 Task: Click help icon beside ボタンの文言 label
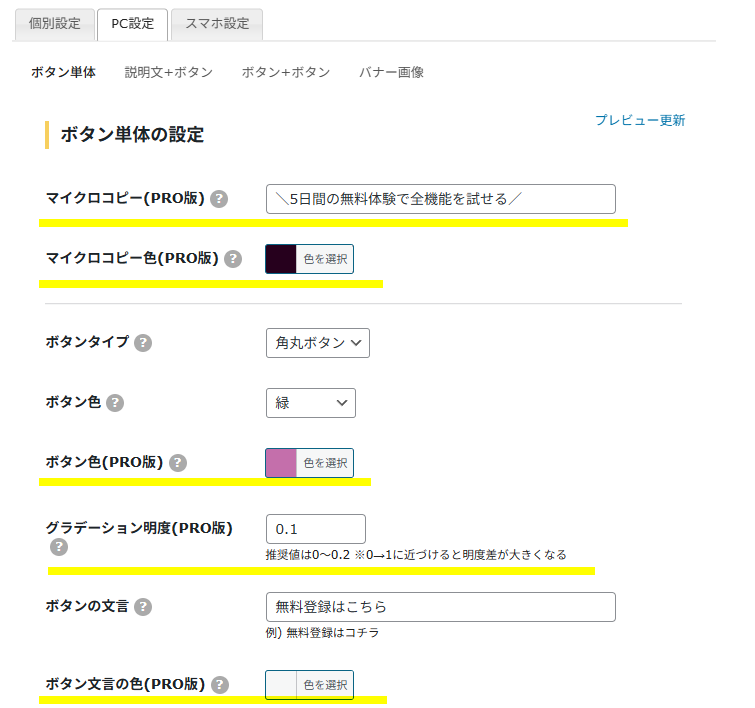(x=143, y=607)
